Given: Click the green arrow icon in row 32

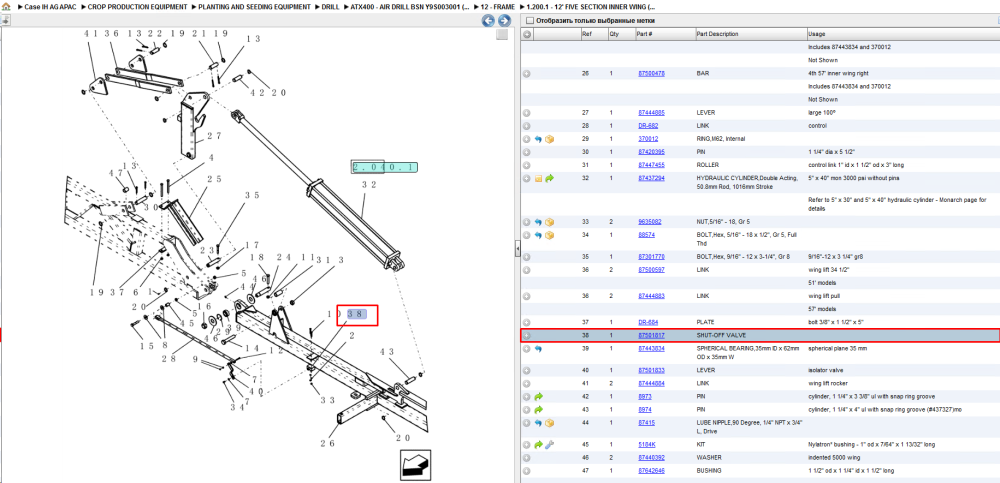Looking at the screenshot, I should point(549,179).
